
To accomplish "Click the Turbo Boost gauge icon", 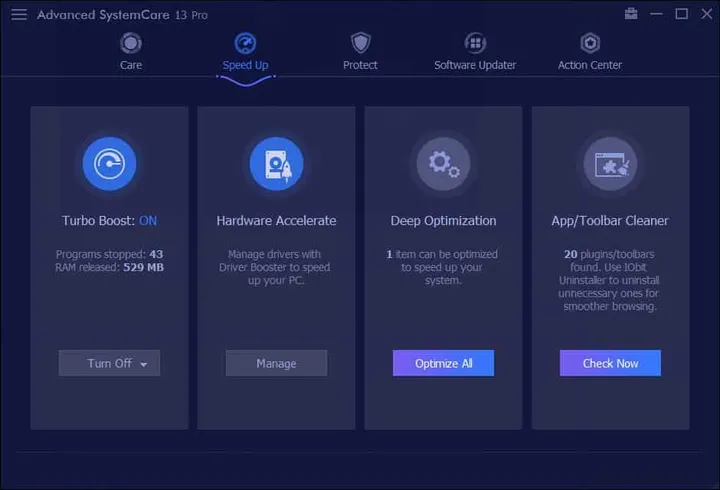I will pos(109,163).
